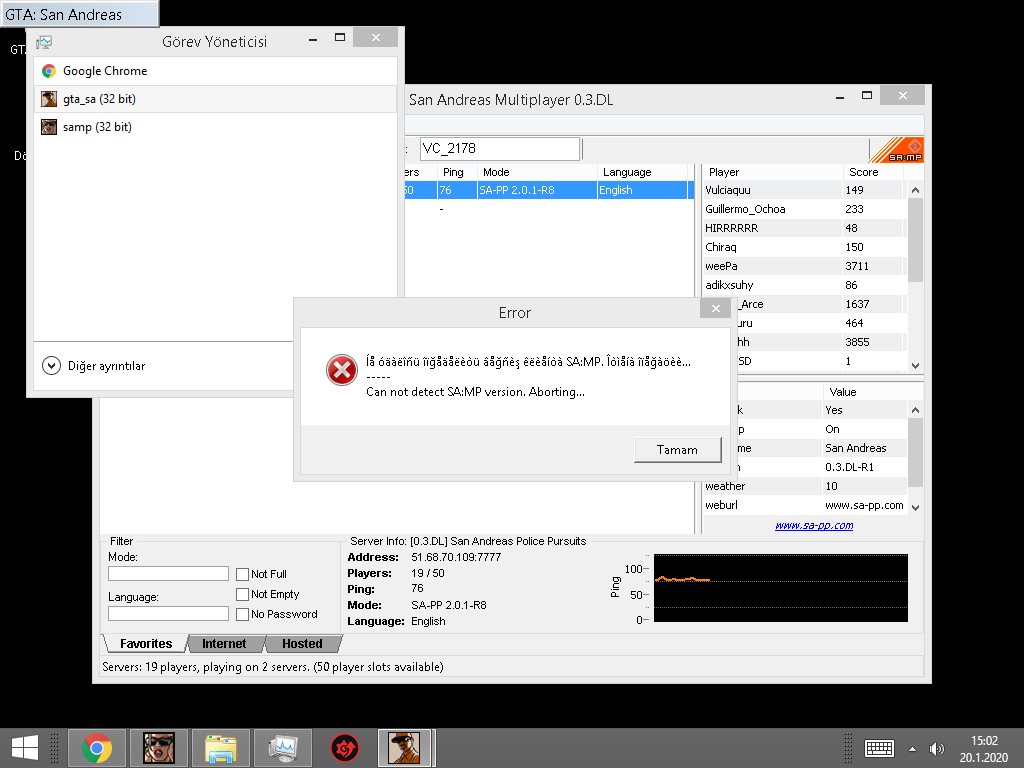Image resolution: width=1024 pixels, height=768 pixels.
Task: Maximize the Görev Yöneticisi window
Action: point(340,38)
